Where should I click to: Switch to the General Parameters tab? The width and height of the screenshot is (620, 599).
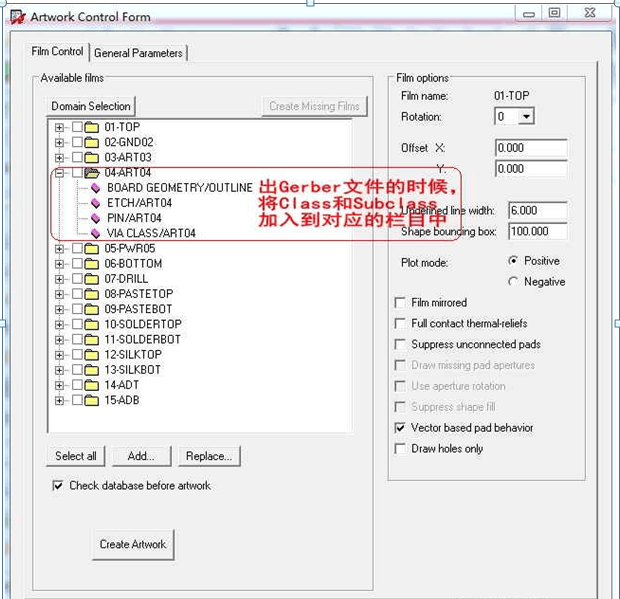click(x=139, y=53)
